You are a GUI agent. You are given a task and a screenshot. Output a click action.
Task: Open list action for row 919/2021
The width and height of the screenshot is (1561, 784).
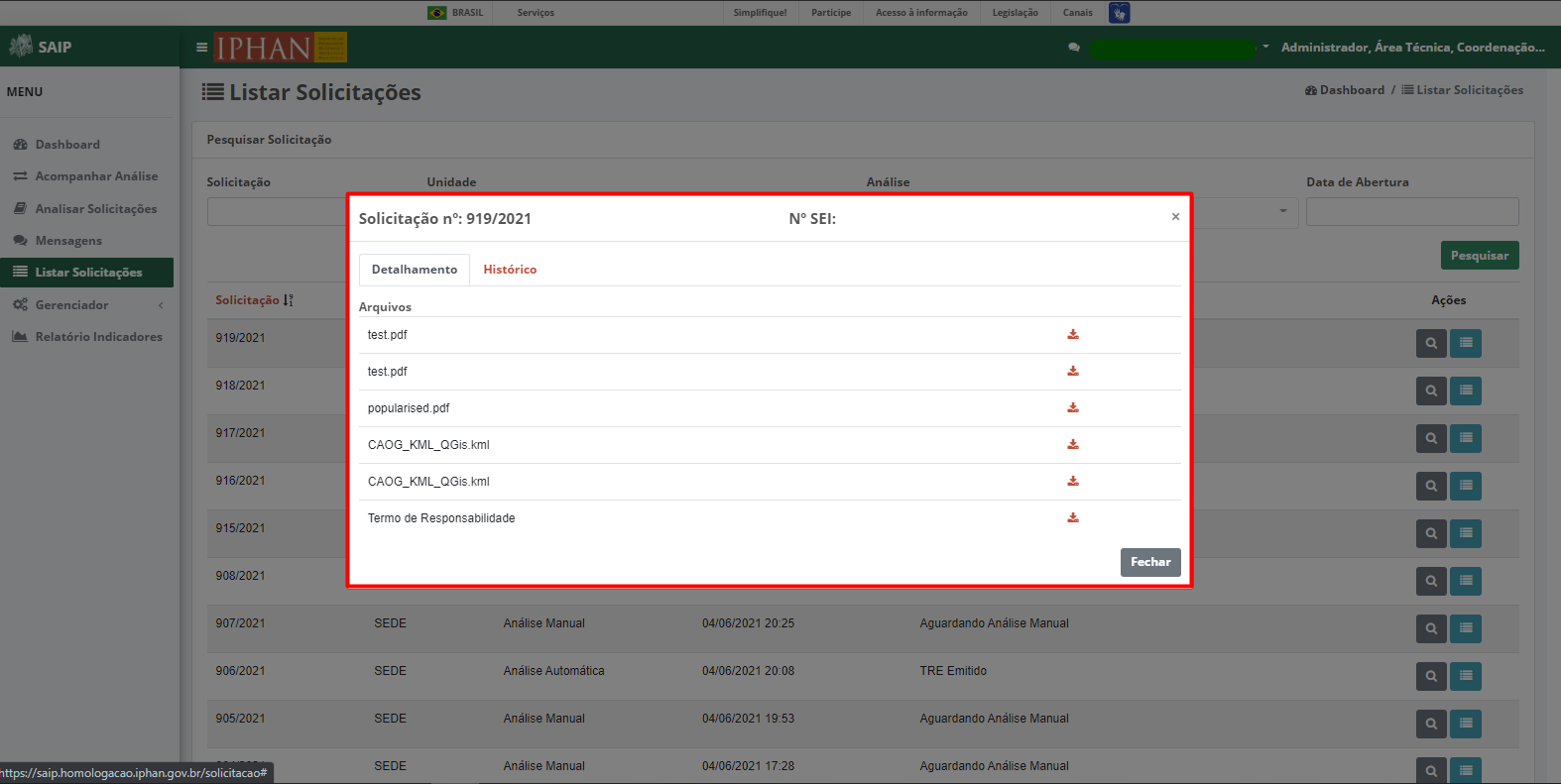click(x=1466, y=344)
